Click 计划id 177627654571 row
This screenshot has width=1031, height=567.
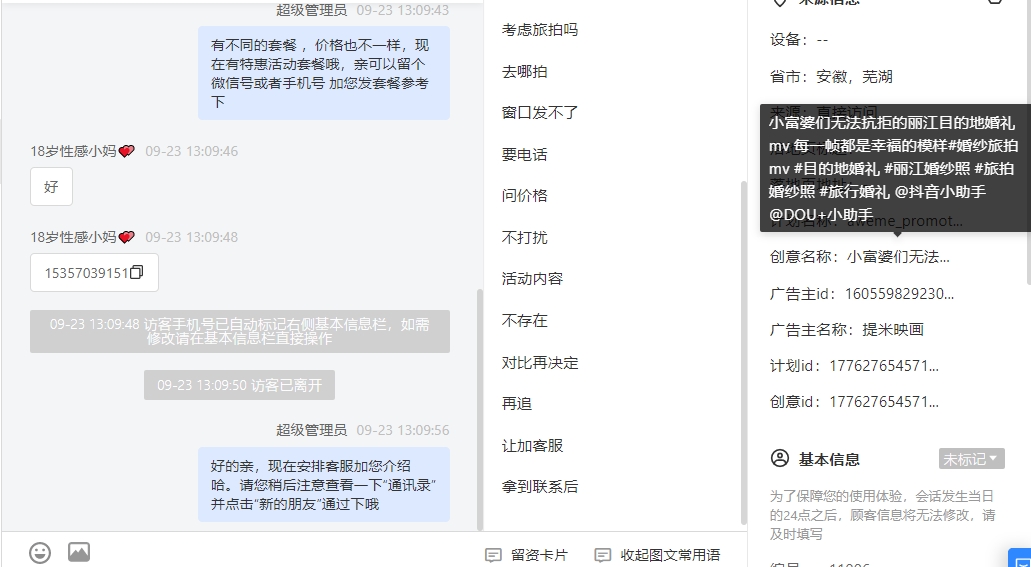click(x=855, y=366)
